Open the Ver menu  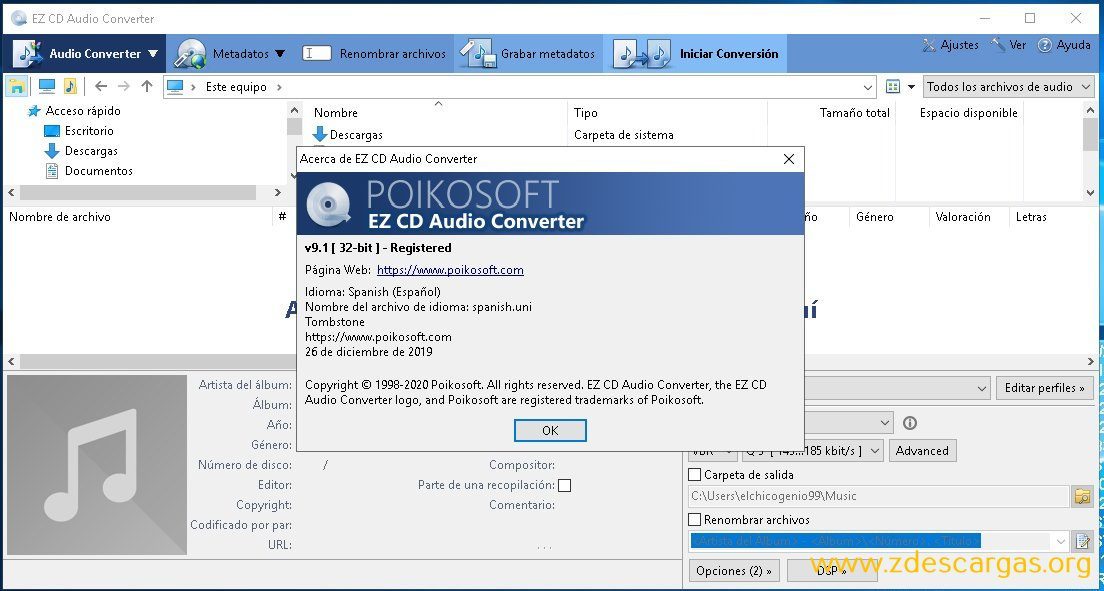click(1008, 45)
